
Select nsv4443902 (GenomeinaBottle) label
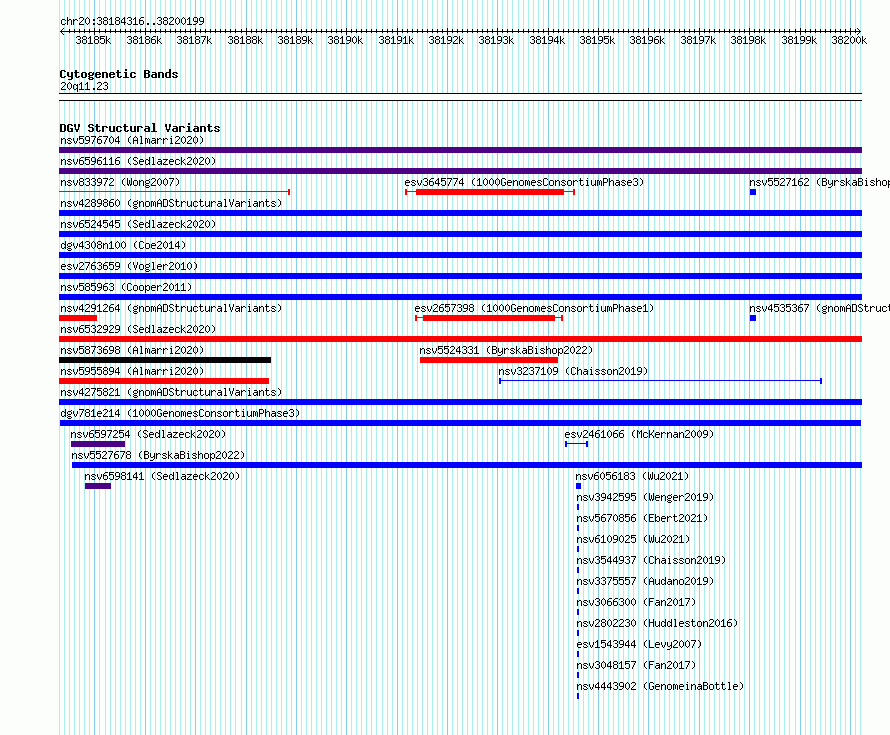tap(660, 686)
